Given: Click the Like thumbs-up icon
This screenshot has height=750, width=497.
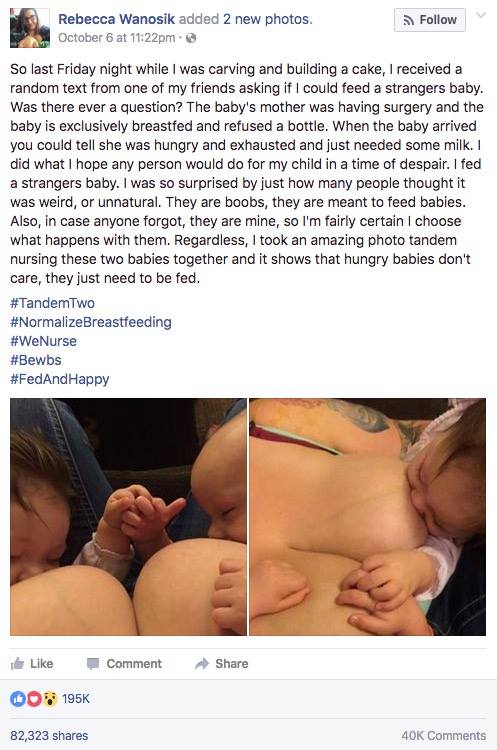Looking at the screenshot, I should tap(18, 663).
